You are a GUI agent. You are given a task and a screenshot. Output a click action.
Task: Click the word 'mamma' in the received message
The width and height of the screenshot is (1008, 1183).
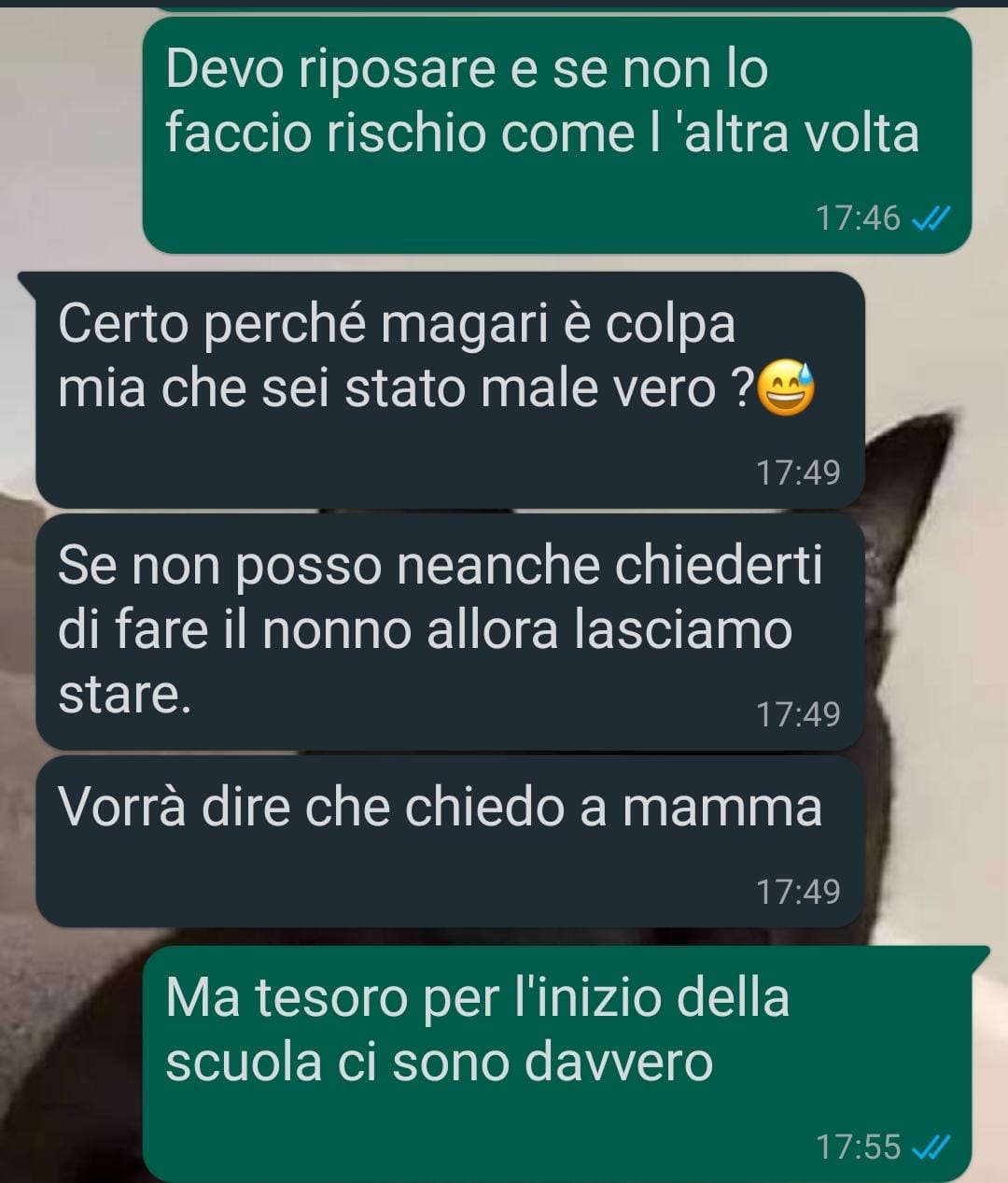722,808
